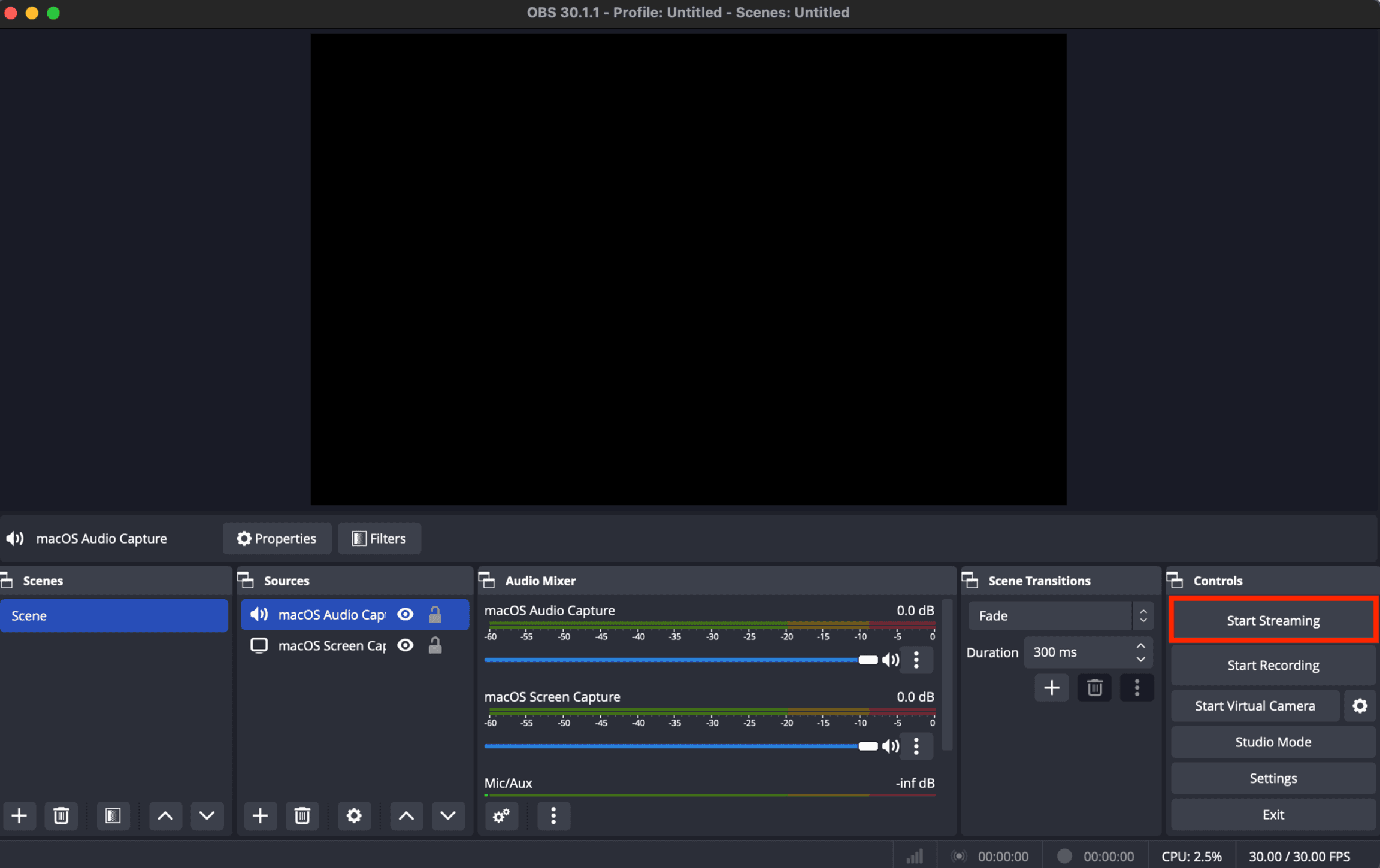Remove selected source with trash icon
This screenshot has width=1380, height=868.
[302, 815]
